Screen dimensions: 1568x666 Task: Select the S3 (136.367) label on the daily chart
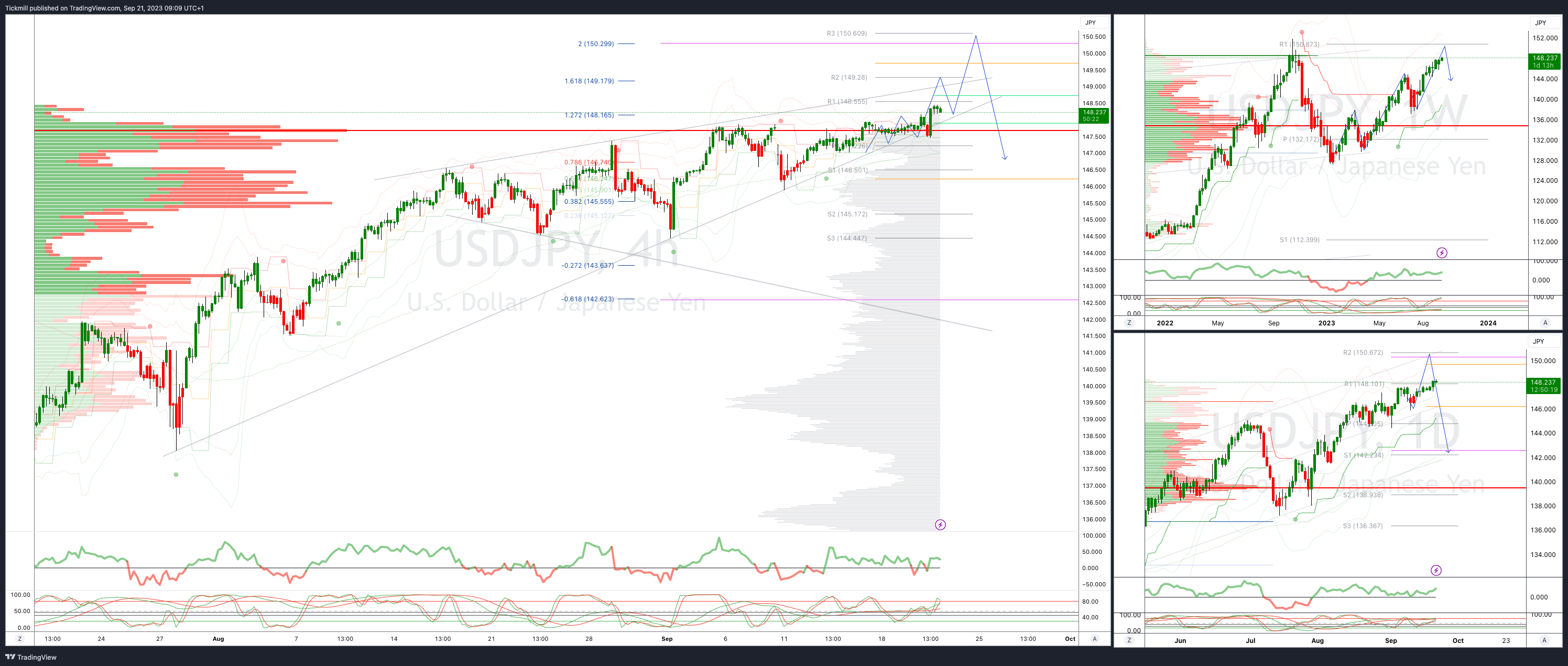[1362, 526]
